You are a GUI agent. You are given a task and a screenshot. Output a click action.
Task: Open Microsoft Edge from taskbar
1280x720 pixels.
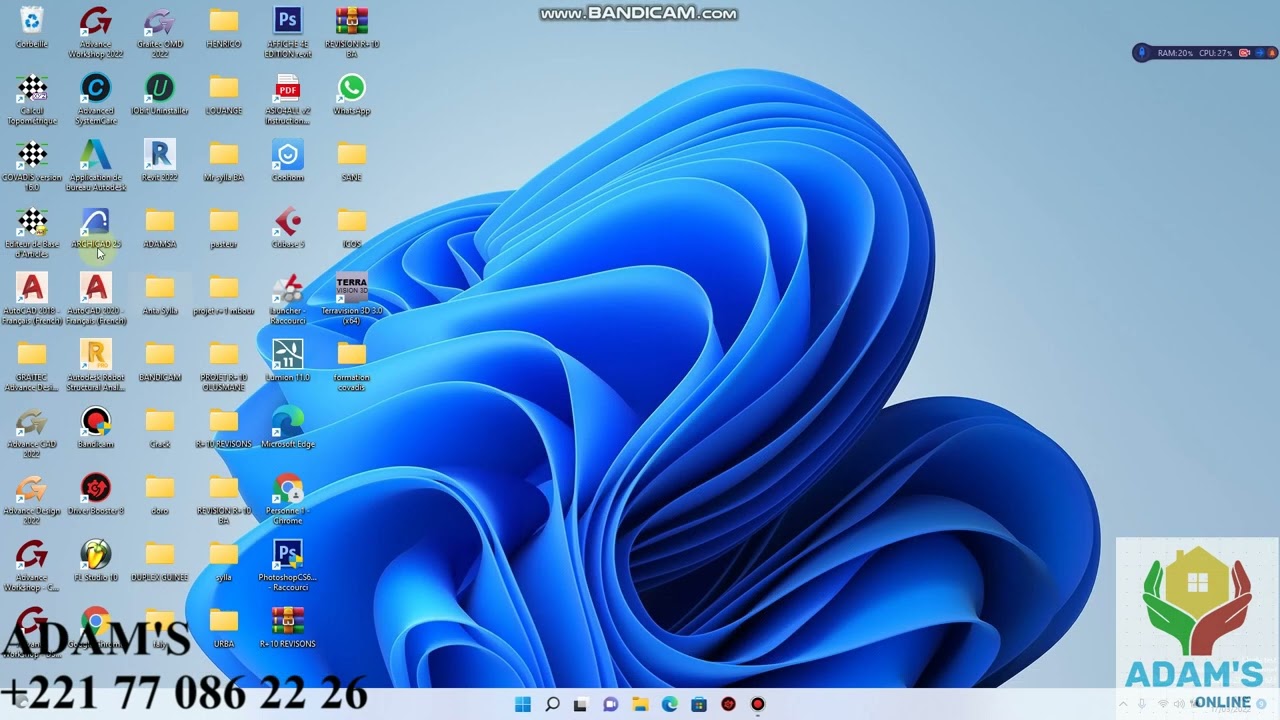pos(670,704)
